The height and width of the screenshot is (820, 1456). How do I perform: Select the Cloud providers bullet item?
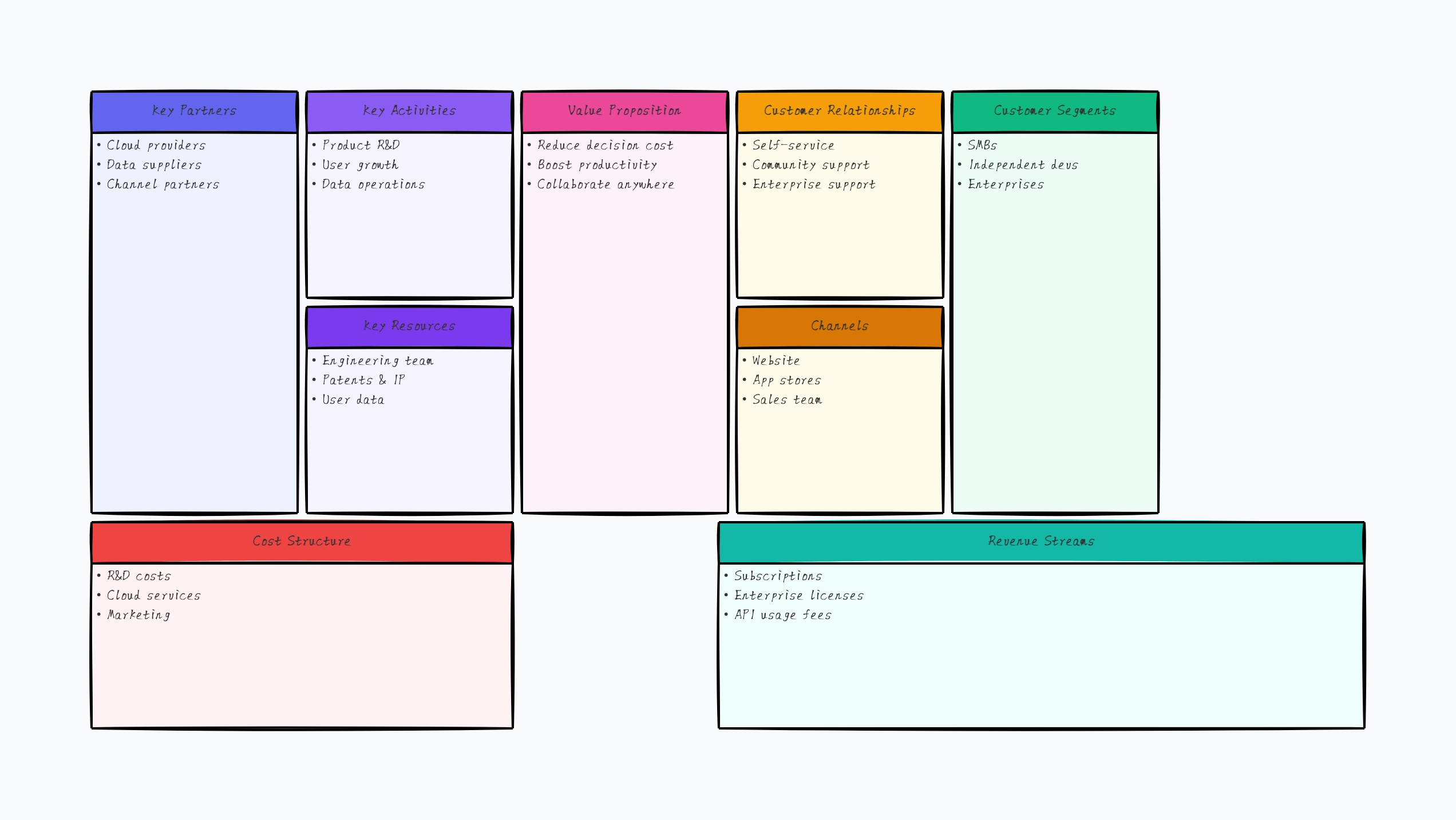click(156, 145)
